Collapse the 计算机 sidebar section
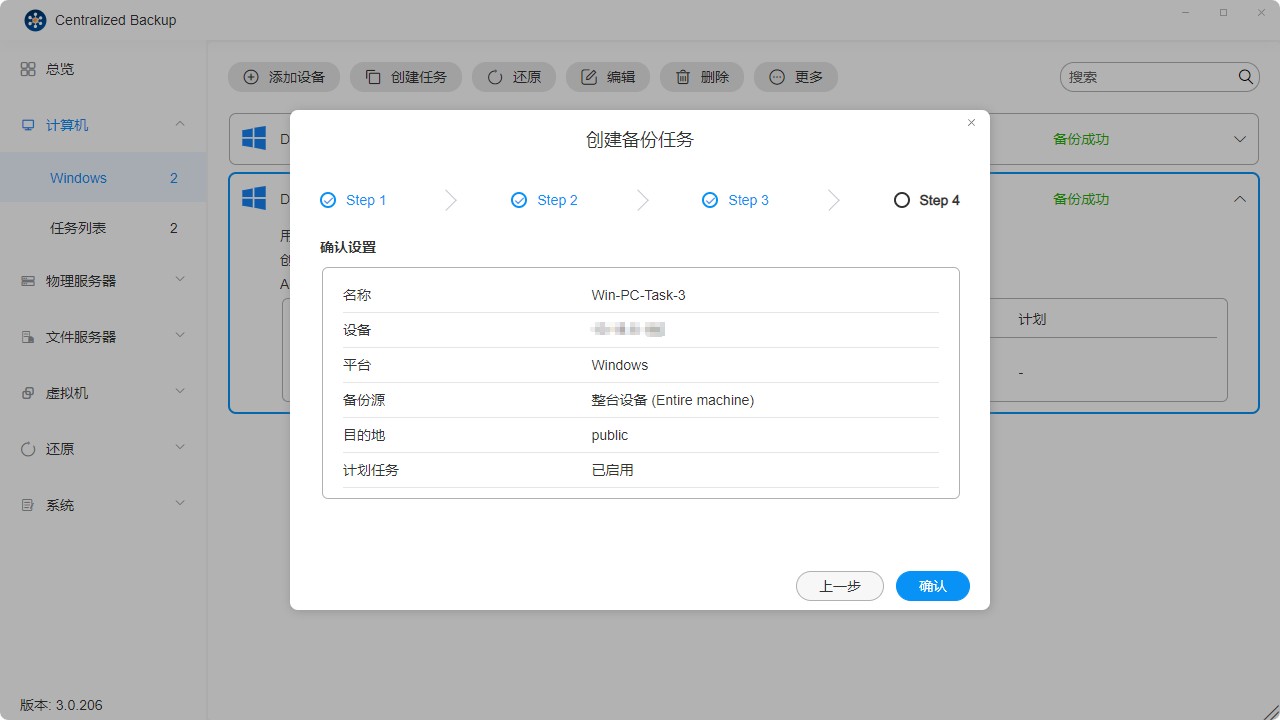The width and height of the screenshot is (1280, 720). pos(180,125)
